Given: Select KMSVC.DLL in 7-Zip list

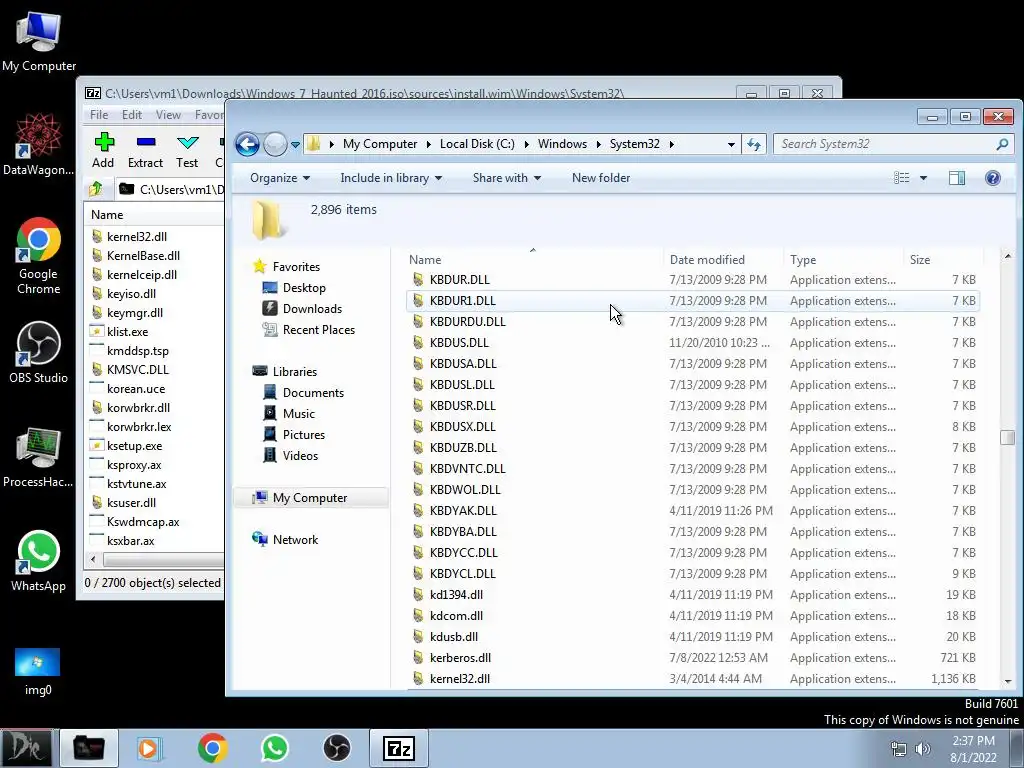Looking at the screenshot, I should pos(138,370).
